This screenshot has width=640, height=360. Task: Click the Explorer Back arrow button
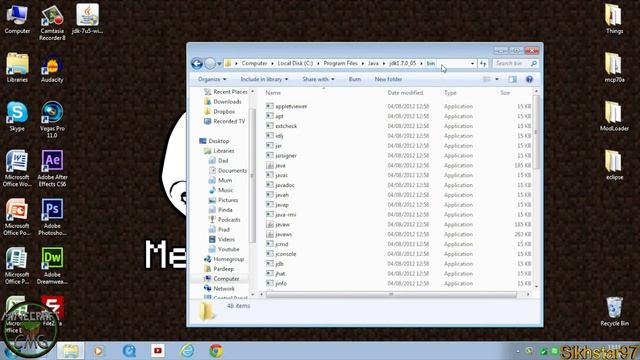point(197,64)
